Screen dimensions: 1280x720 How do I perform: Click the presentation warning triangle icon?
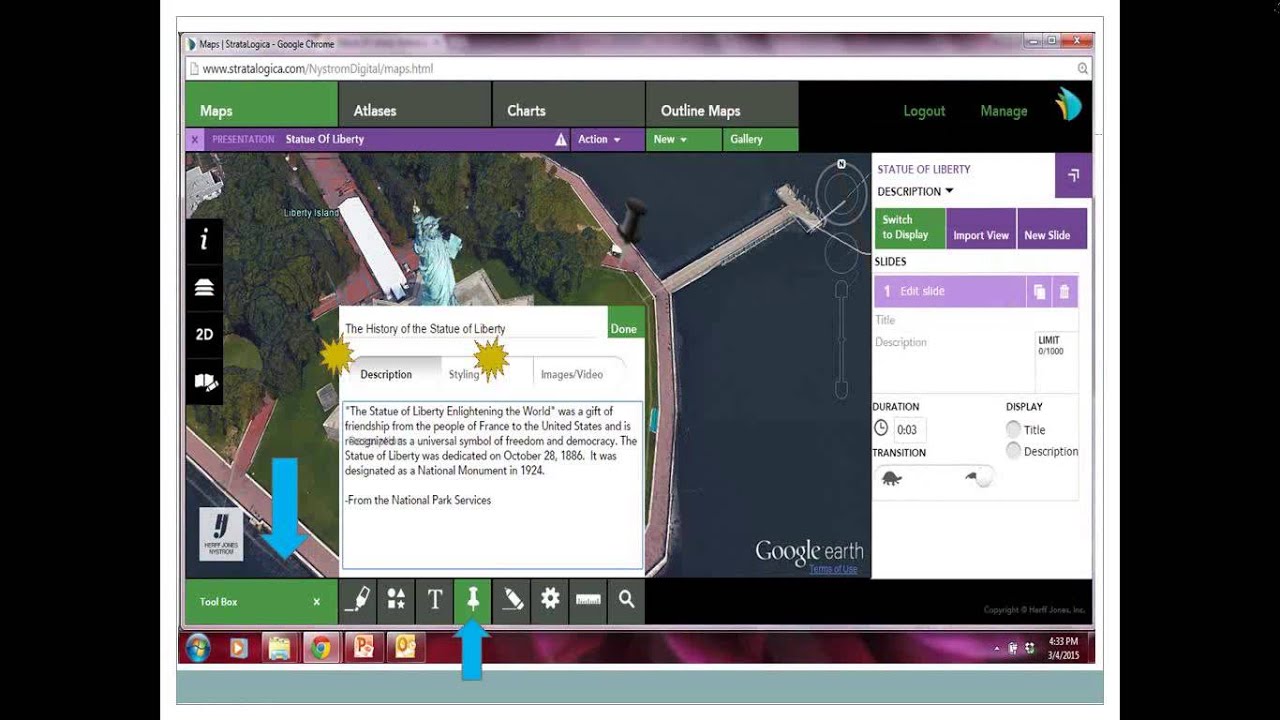[x=561, y=140]
